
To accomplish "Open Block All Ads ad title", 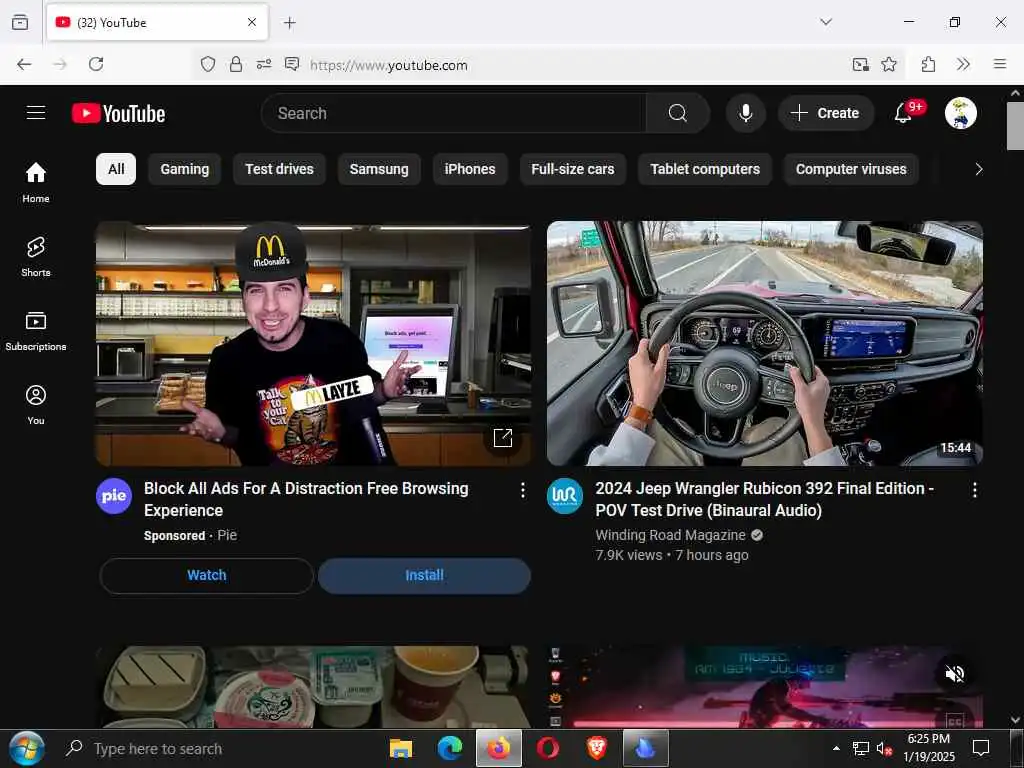I will [x=306, y=500].
